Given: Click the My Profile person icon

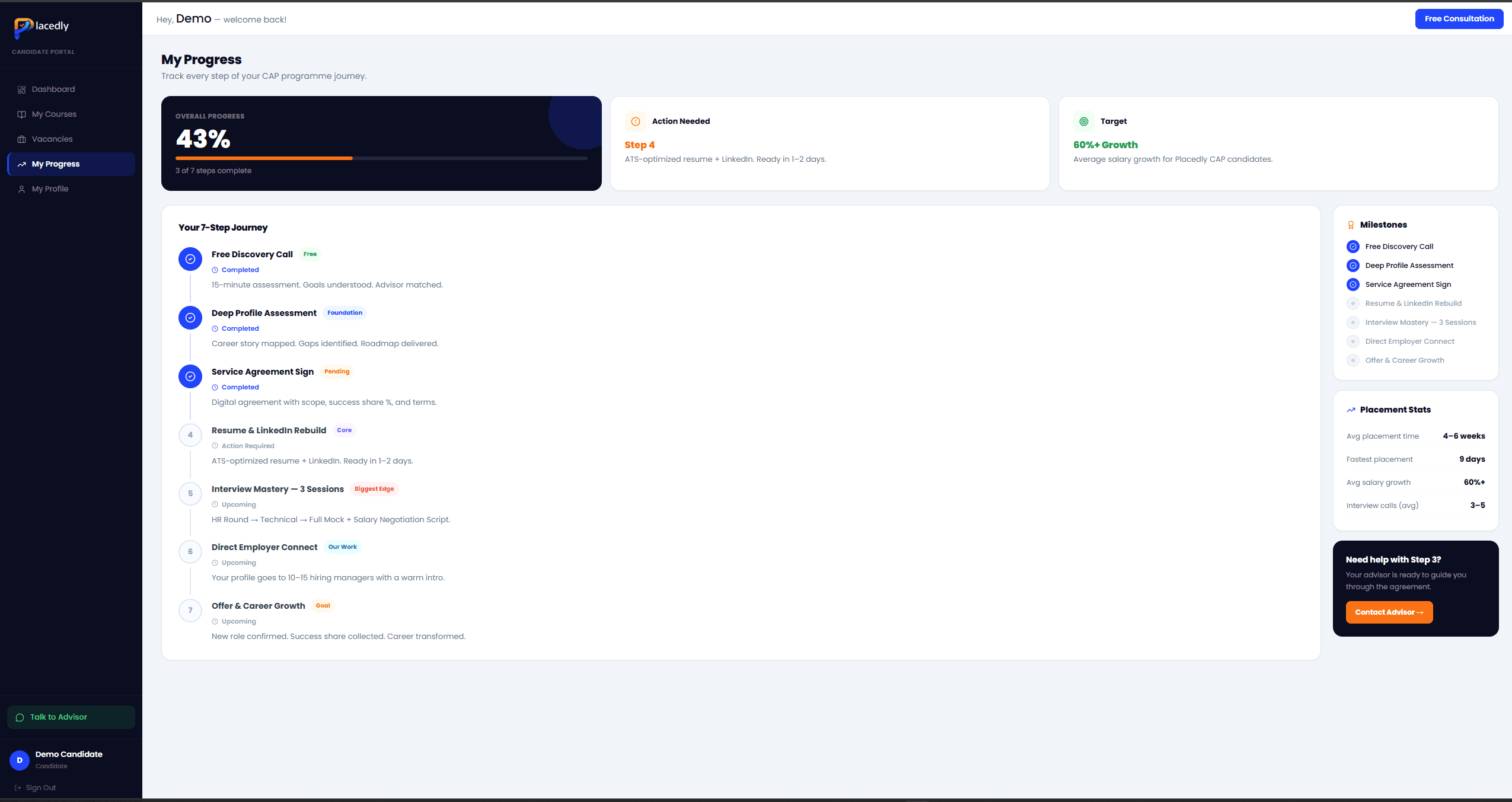Looking at the screenshot, I should click(x=21, y=189).
